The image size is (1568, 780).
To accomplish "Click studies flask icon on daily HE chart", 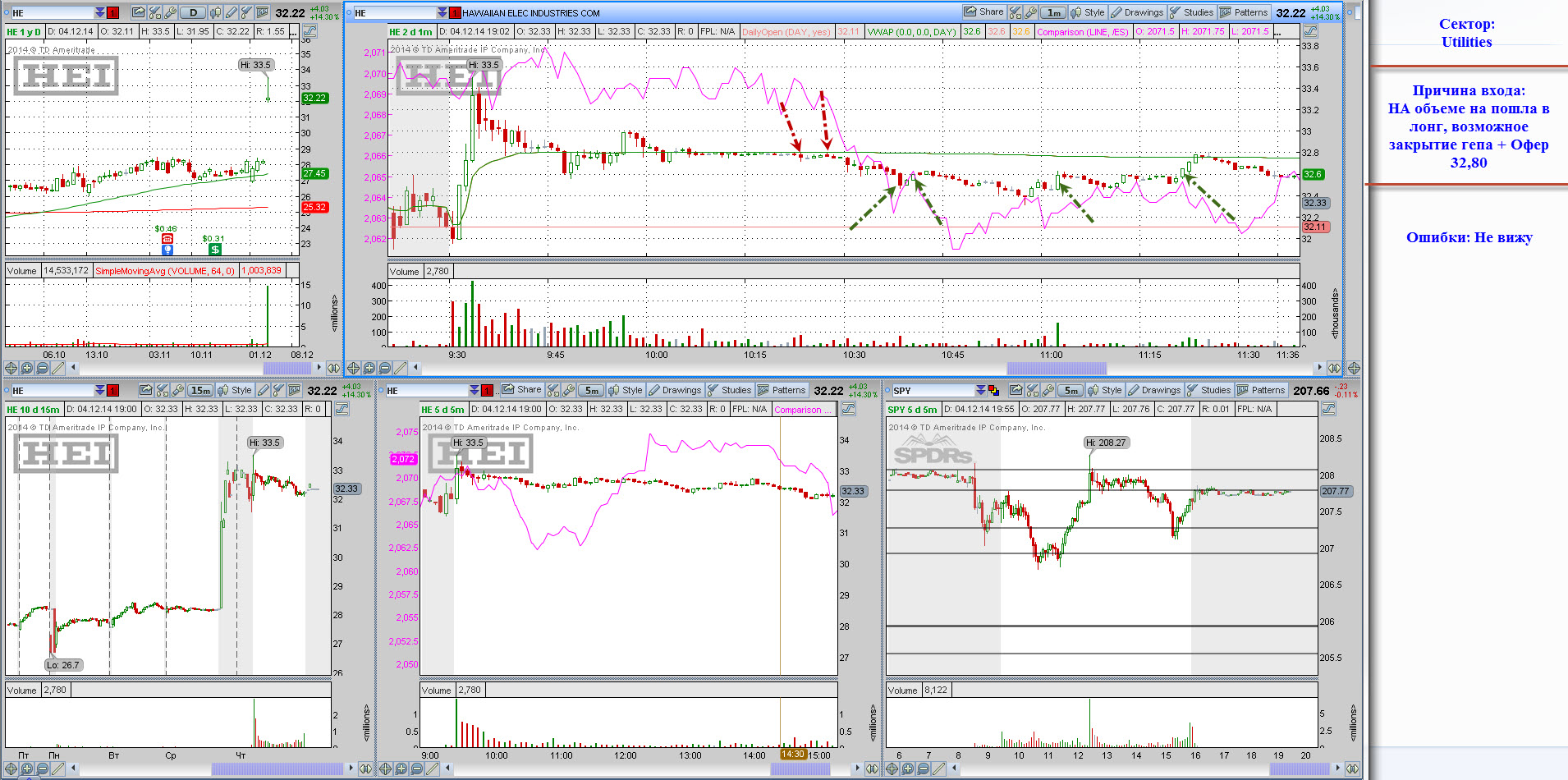I will pos(246,12).
